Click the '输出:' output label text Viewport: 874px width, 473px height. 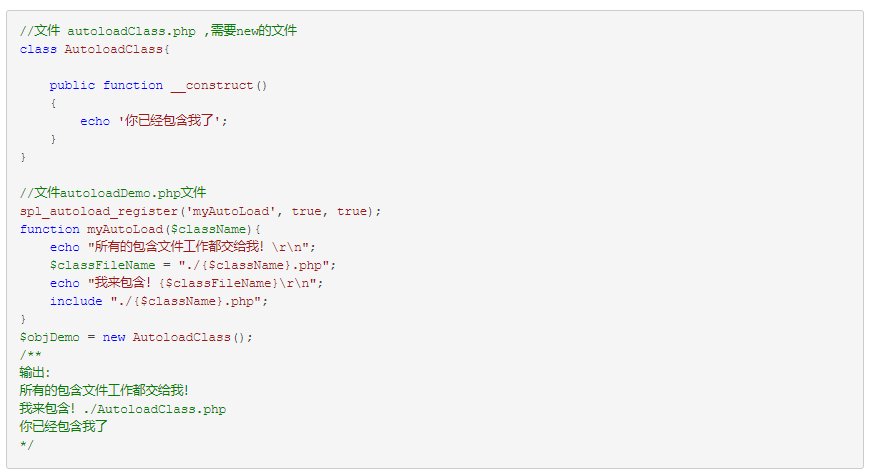[x=35, y=373]
